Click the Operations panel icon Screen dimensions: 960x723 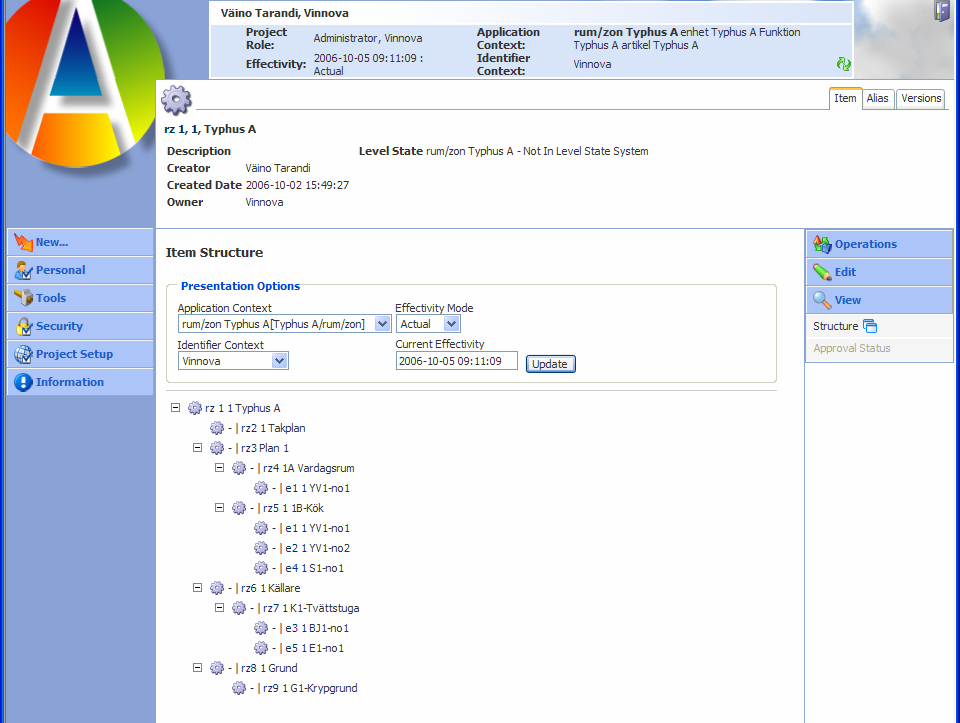coord(822,244)
